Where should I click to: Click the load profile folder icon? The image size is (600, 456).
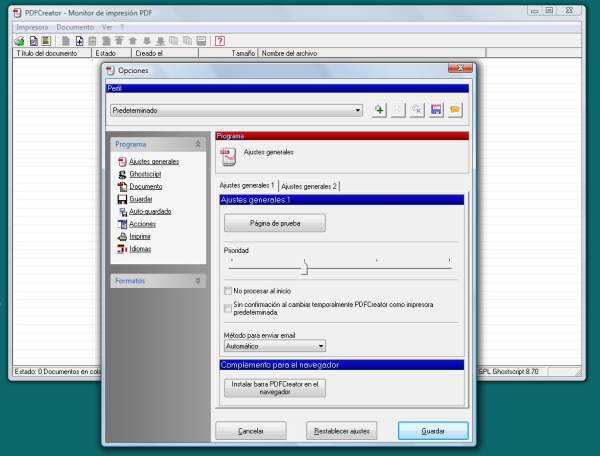[x=455, y=110]
